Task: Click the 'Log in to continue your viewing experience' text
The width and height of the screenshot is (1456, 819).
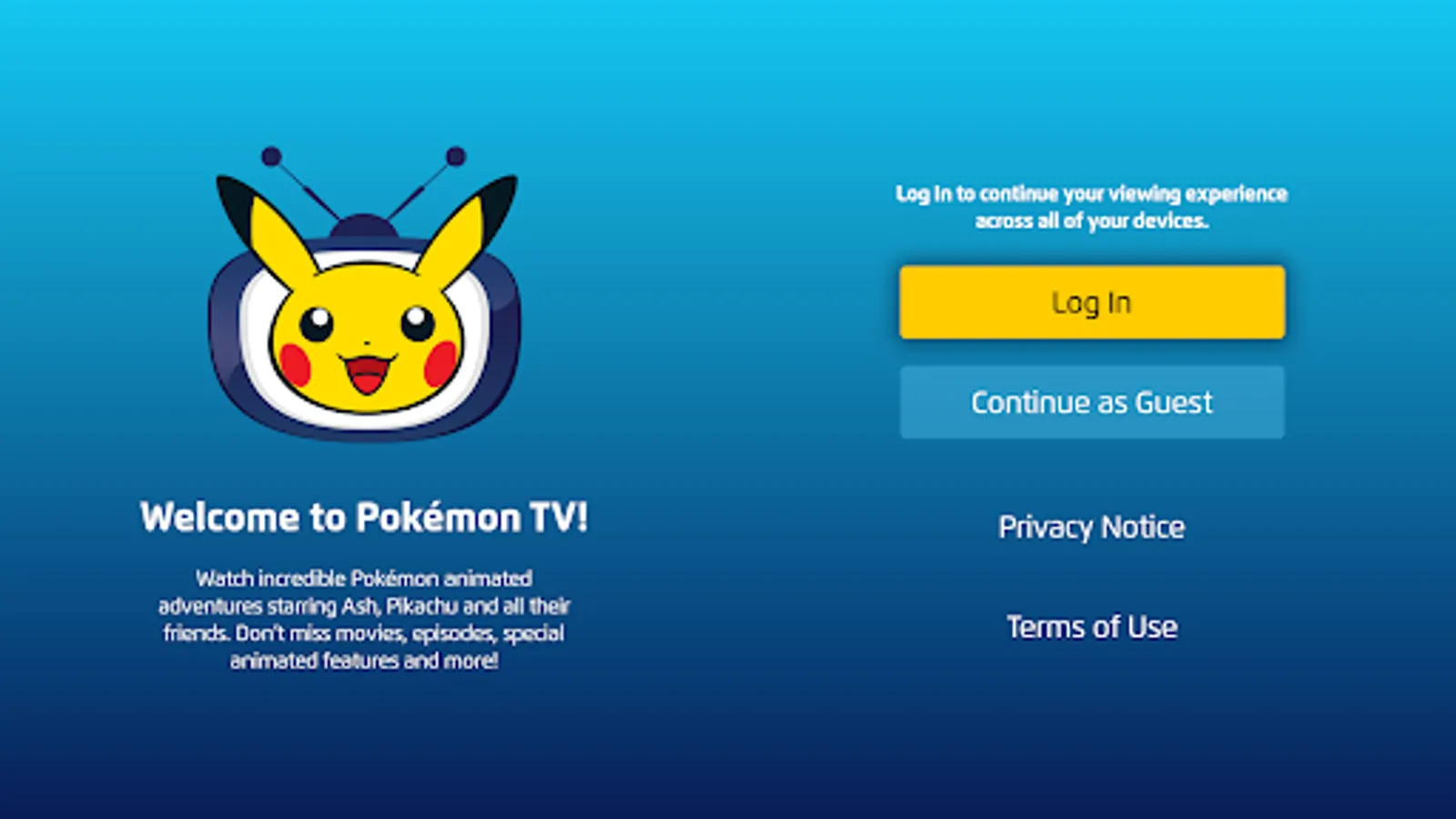Action: (x=1092, y=207)
